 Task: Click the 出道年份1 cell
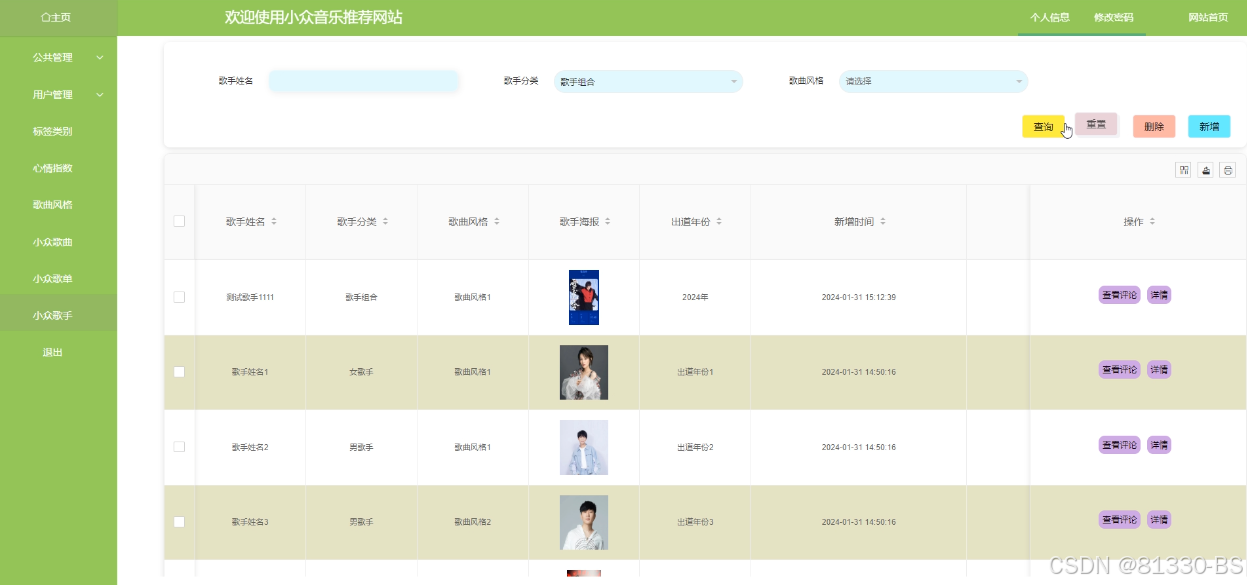coord(695,372)
